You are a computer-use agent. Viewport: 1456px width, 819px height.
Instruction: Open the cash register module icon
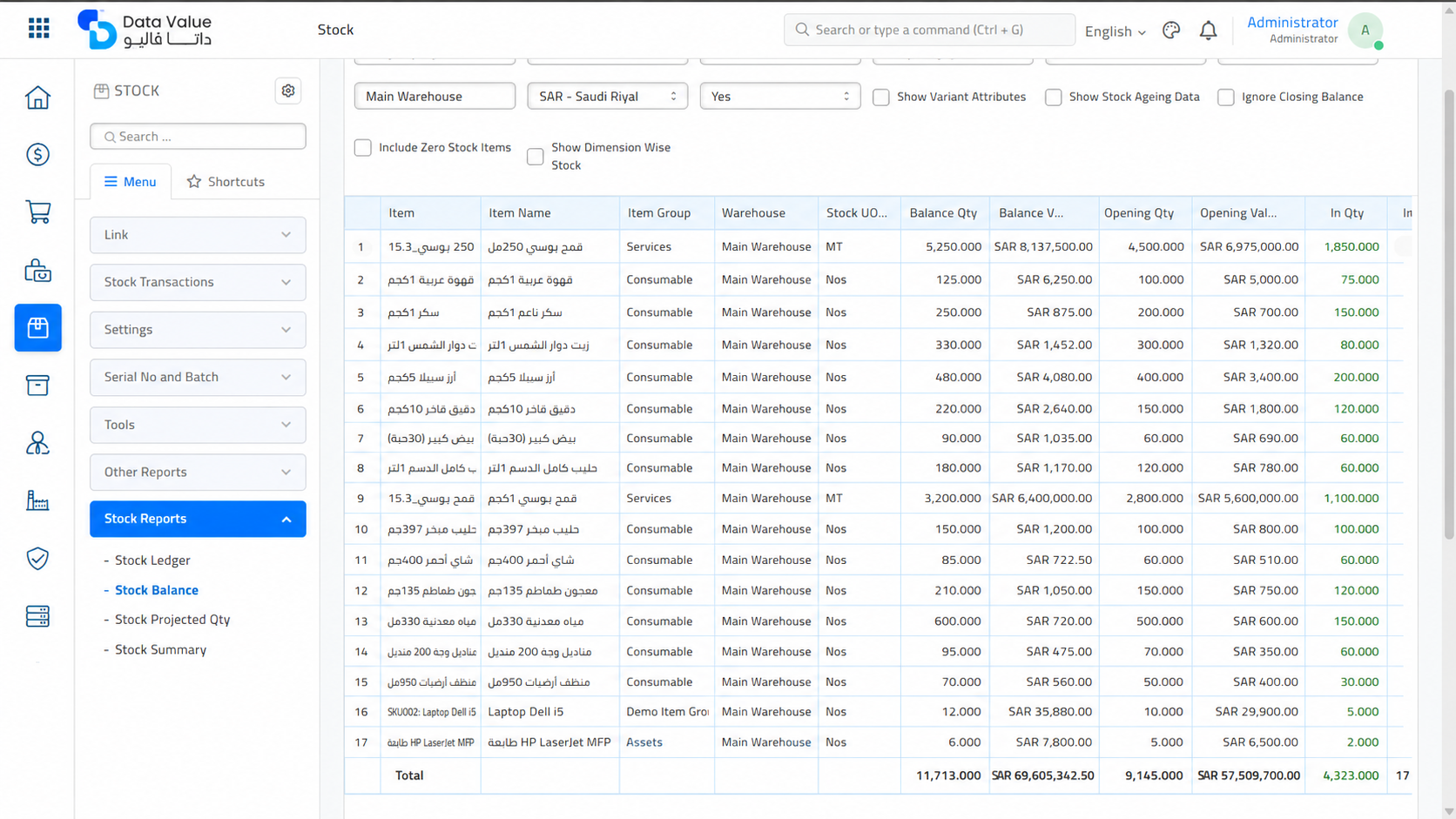click(37, 271)
